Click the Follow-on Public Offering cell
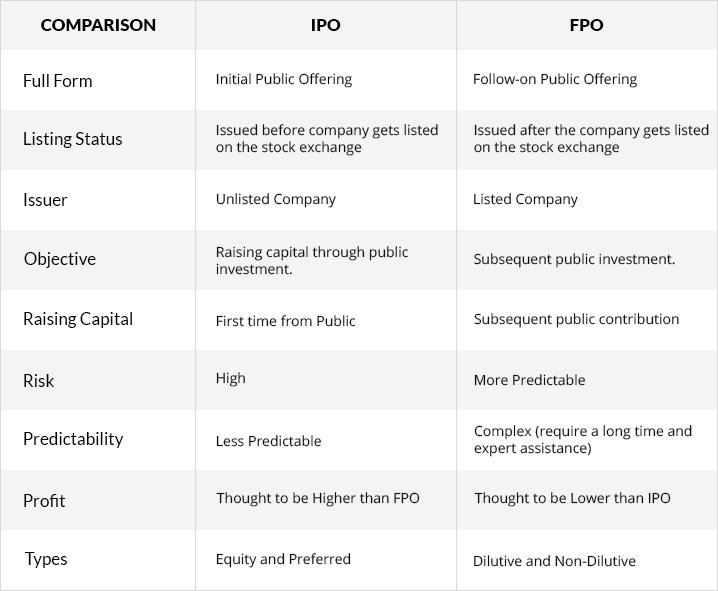Viewport: 718px width, 591px height. point(554,79)
